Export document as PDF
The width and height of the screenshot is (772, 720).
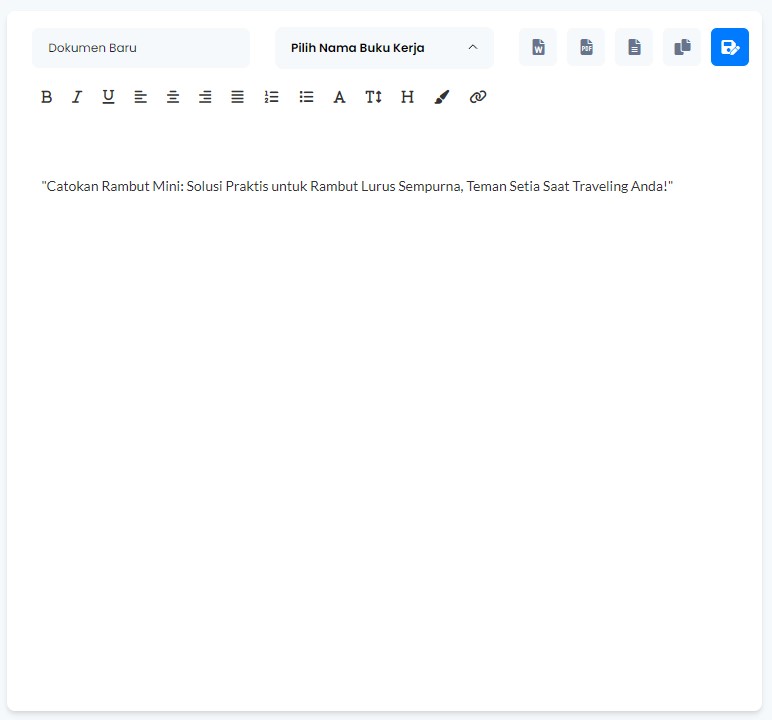(586, 47)
